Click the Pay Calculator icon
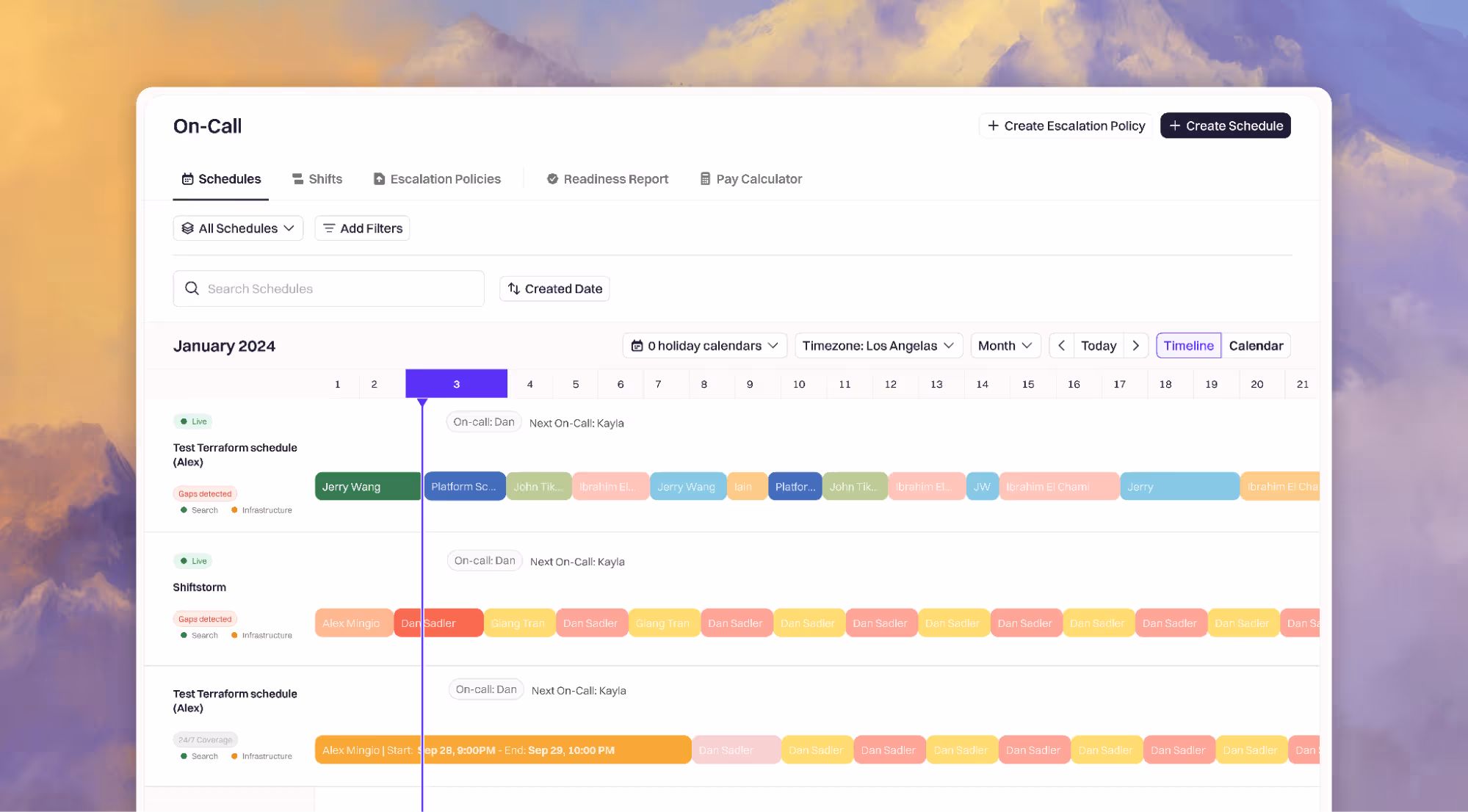 pos(705,179)
